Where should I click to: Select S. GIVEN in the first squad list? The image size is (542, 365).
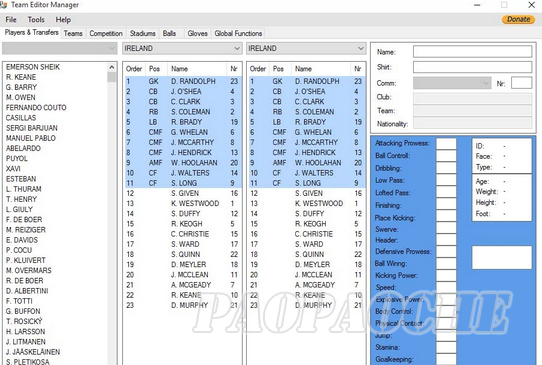pyautogui.click(x=182, y=193)
